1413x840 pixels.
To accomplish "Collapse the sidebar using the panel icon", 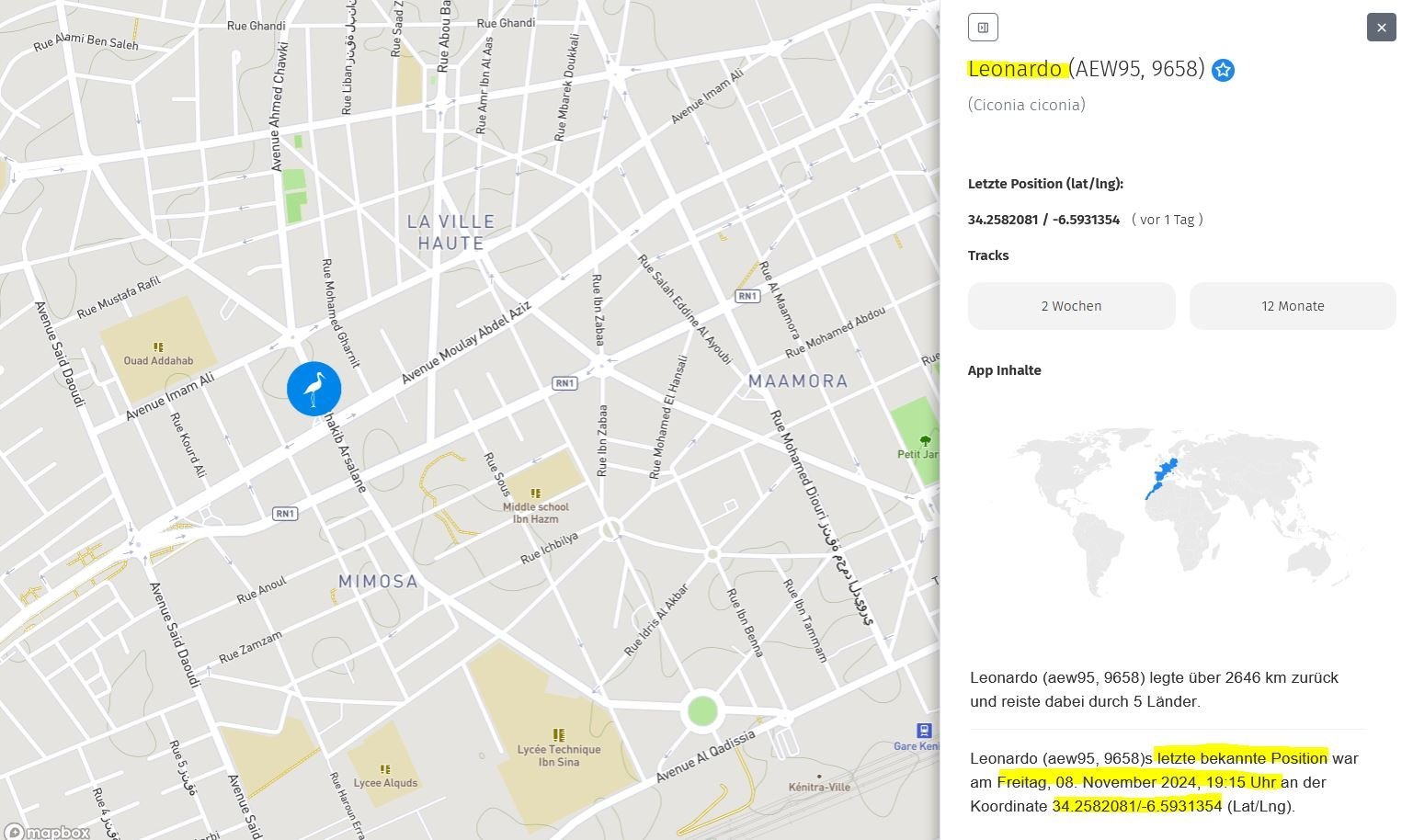I will 983,28.
